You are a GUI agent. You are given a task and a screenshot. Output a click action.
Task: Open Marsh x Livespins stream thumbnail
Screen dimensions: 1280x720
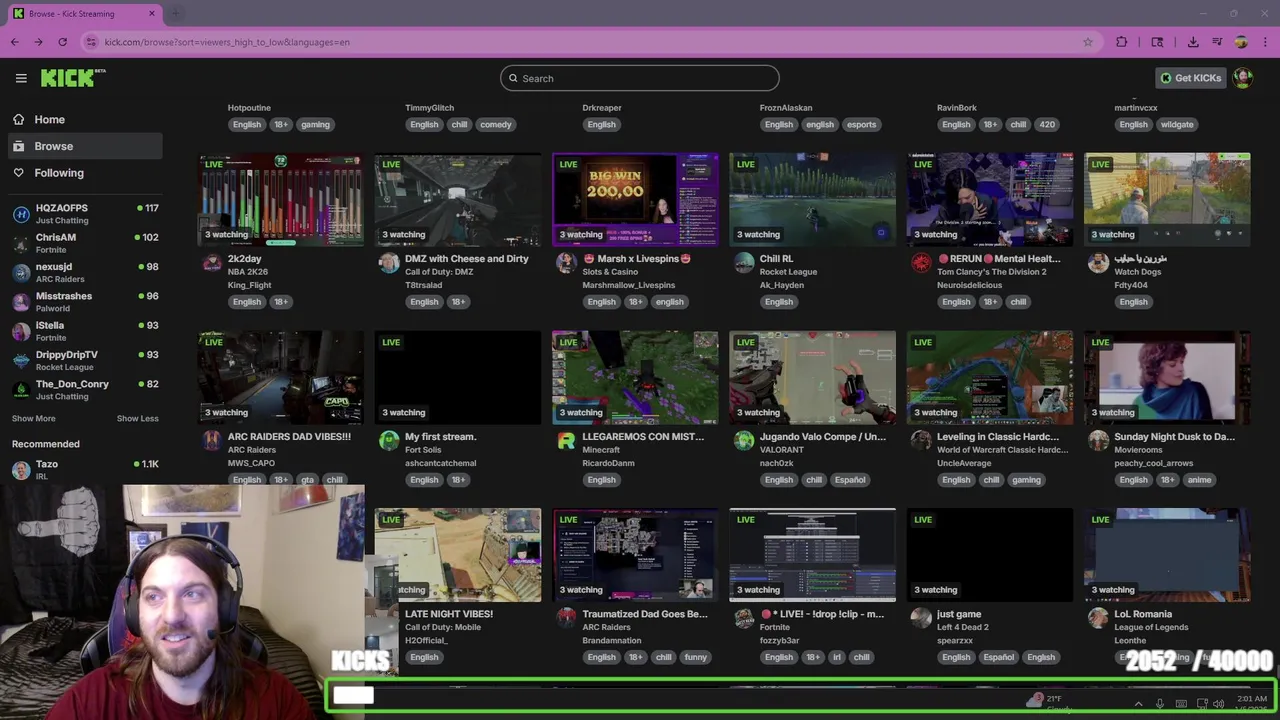tap(635, 200)
